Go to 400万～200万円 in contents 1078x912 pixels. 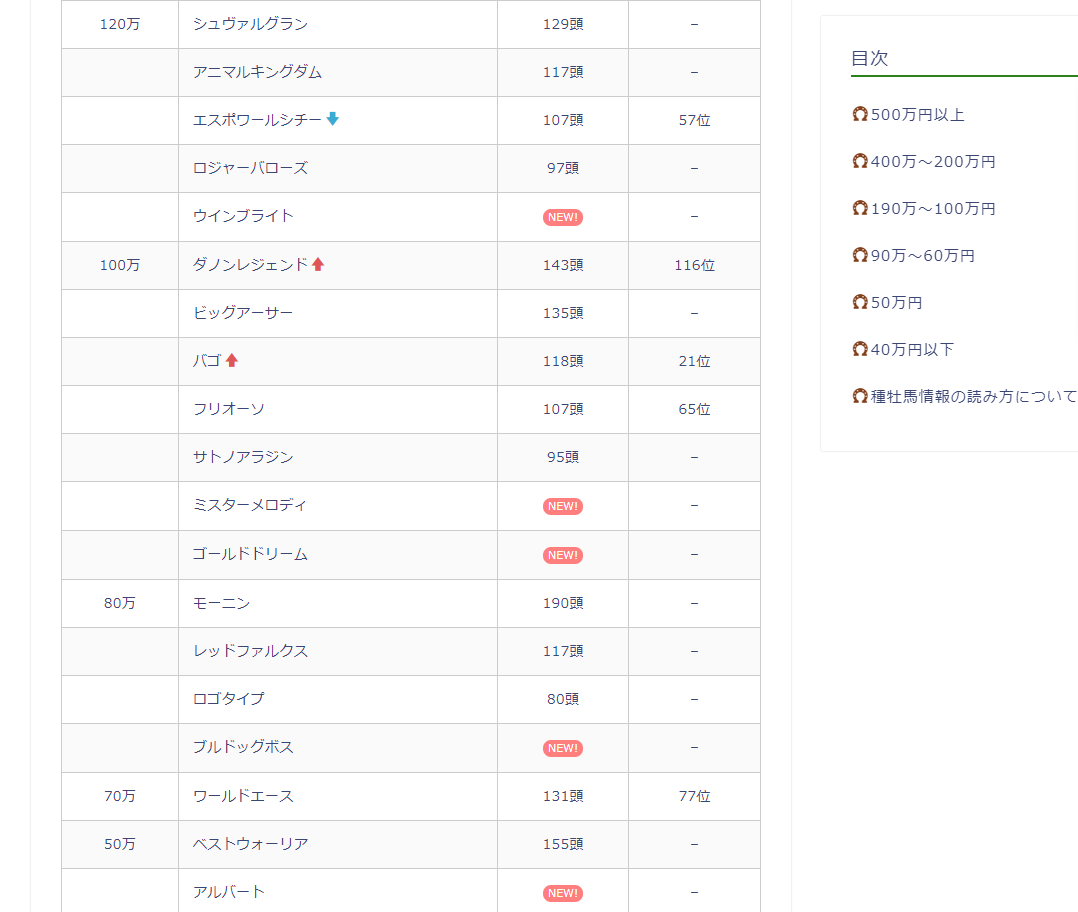[932, 162]
